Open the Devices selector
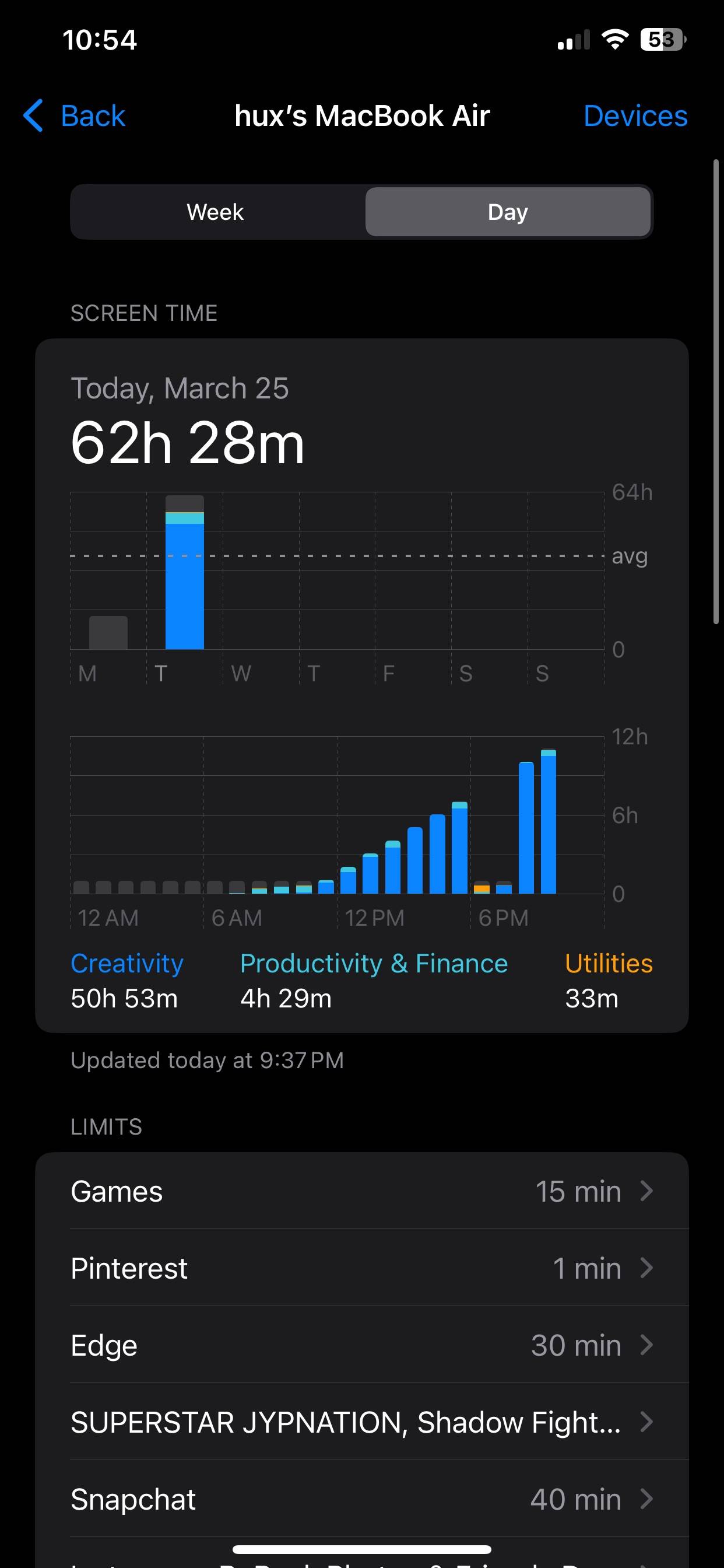This screenshot has width=724, height=1568. pyautogui.click(x=636, y=116)
